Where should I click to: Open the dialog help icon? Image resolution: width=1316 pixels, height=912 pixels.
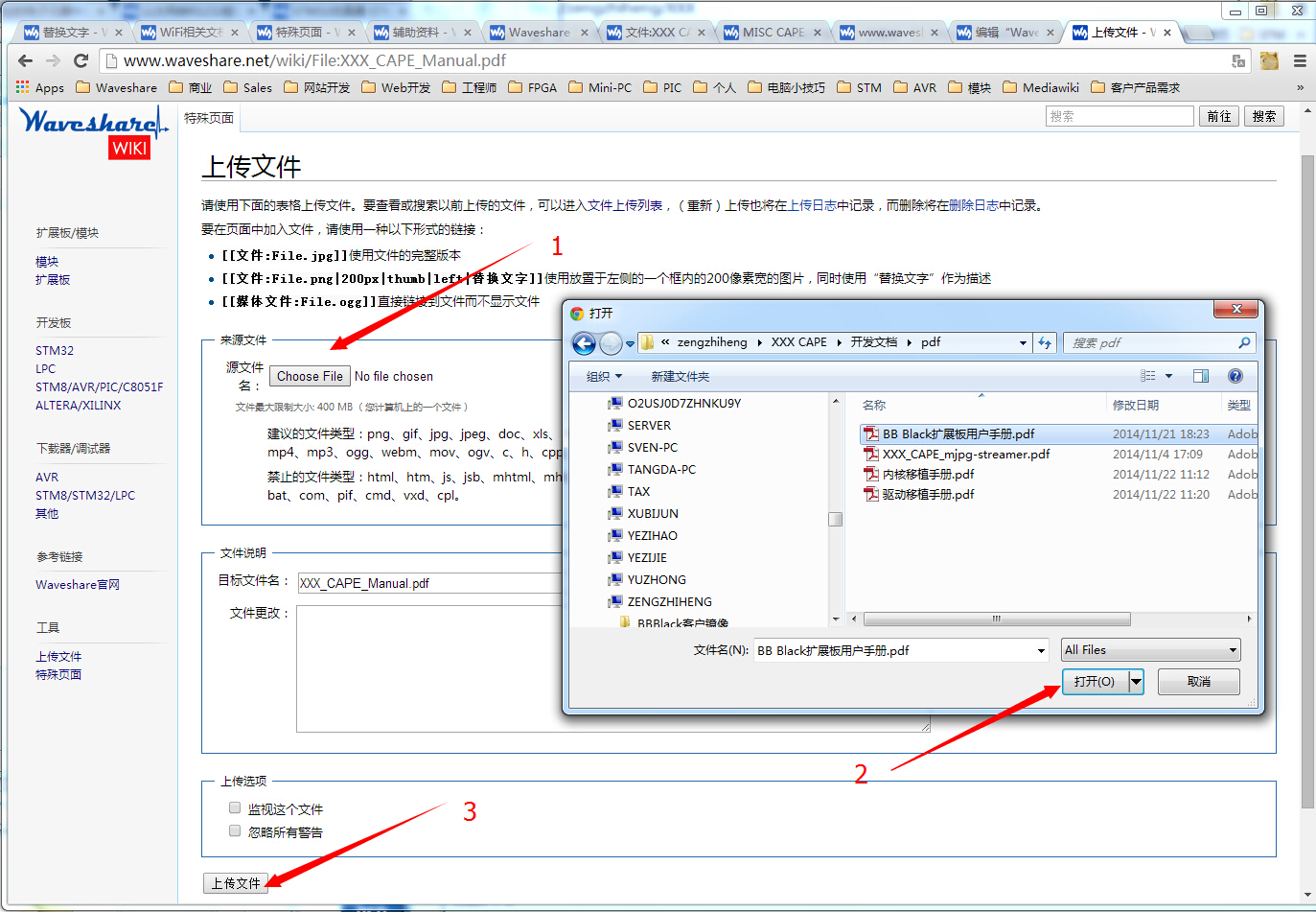click(1235, 376)
